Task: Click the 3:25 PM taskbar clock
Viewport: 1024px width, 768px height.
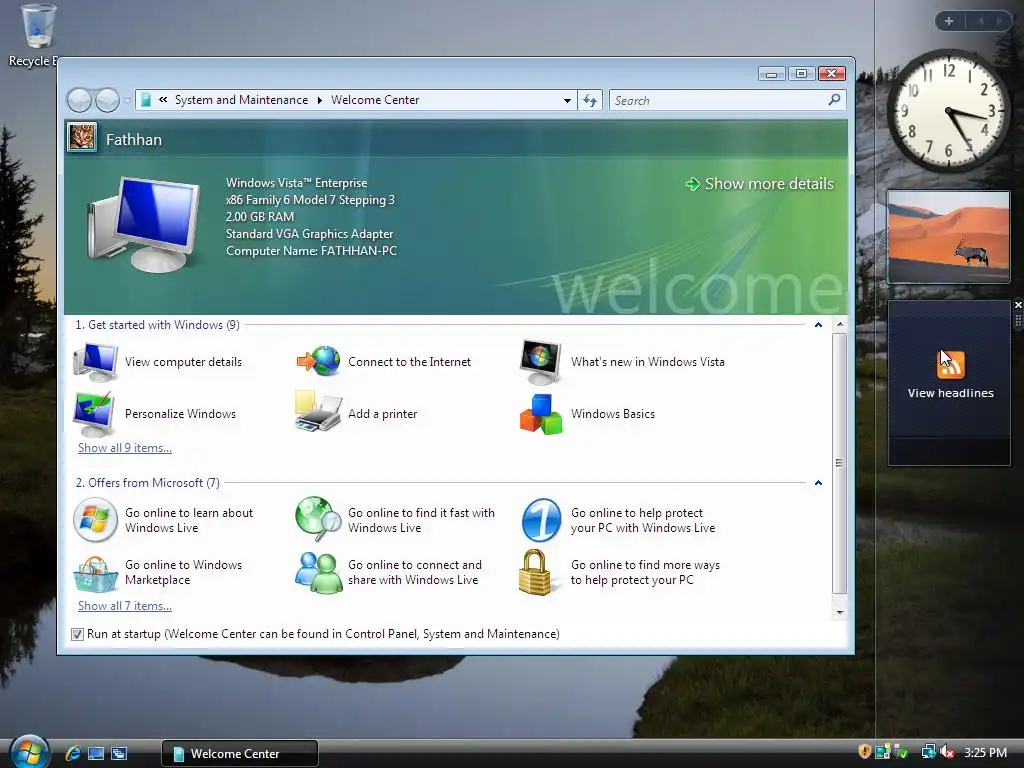Action: click(985, 752)
